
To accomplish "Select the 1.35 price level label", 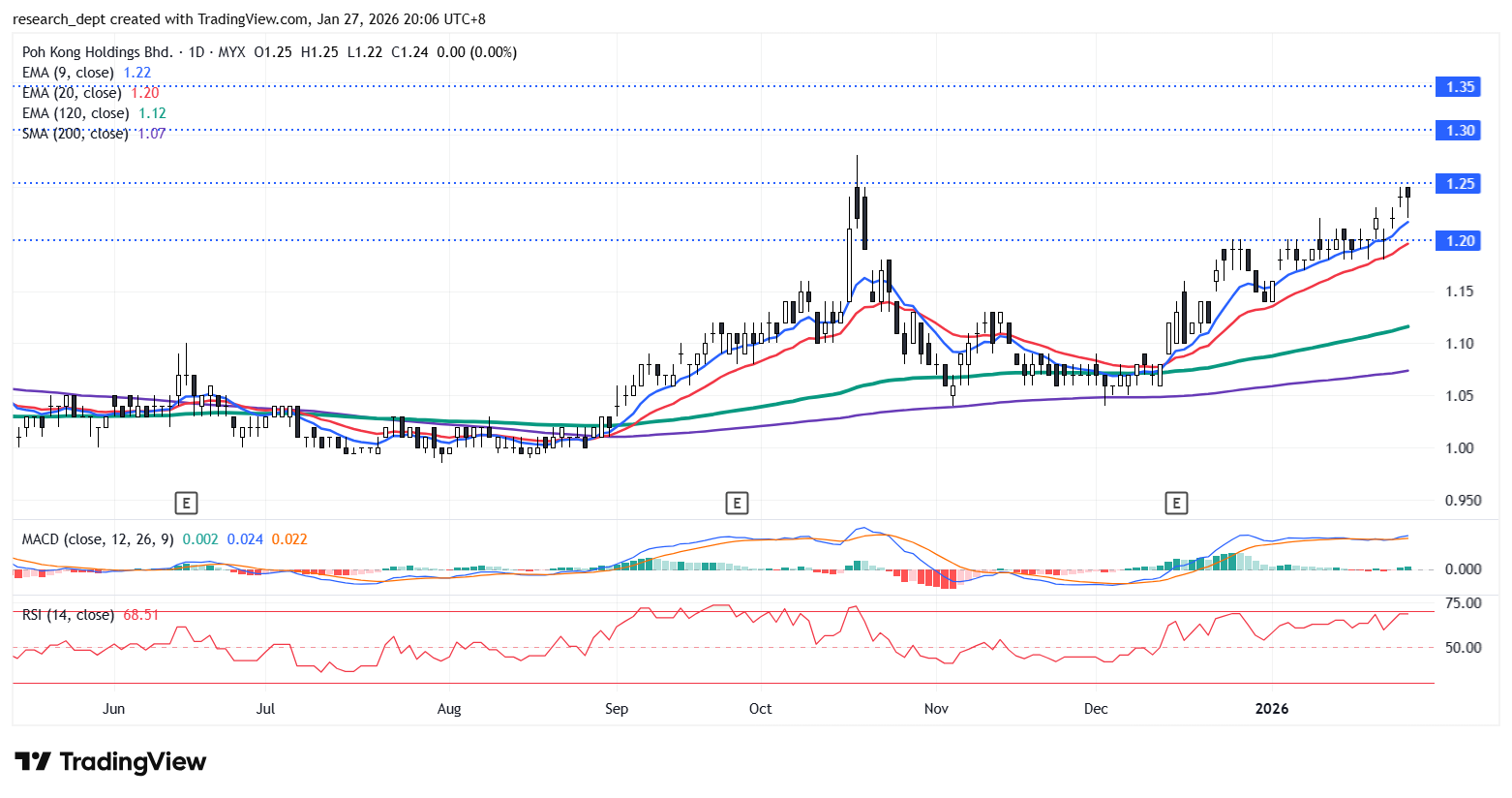I will 1460,87.
